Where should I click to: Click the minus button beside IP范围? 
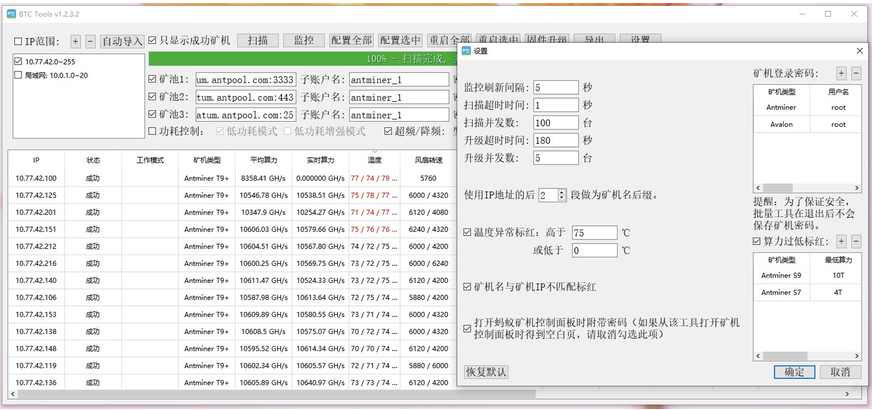coord(90,41)
